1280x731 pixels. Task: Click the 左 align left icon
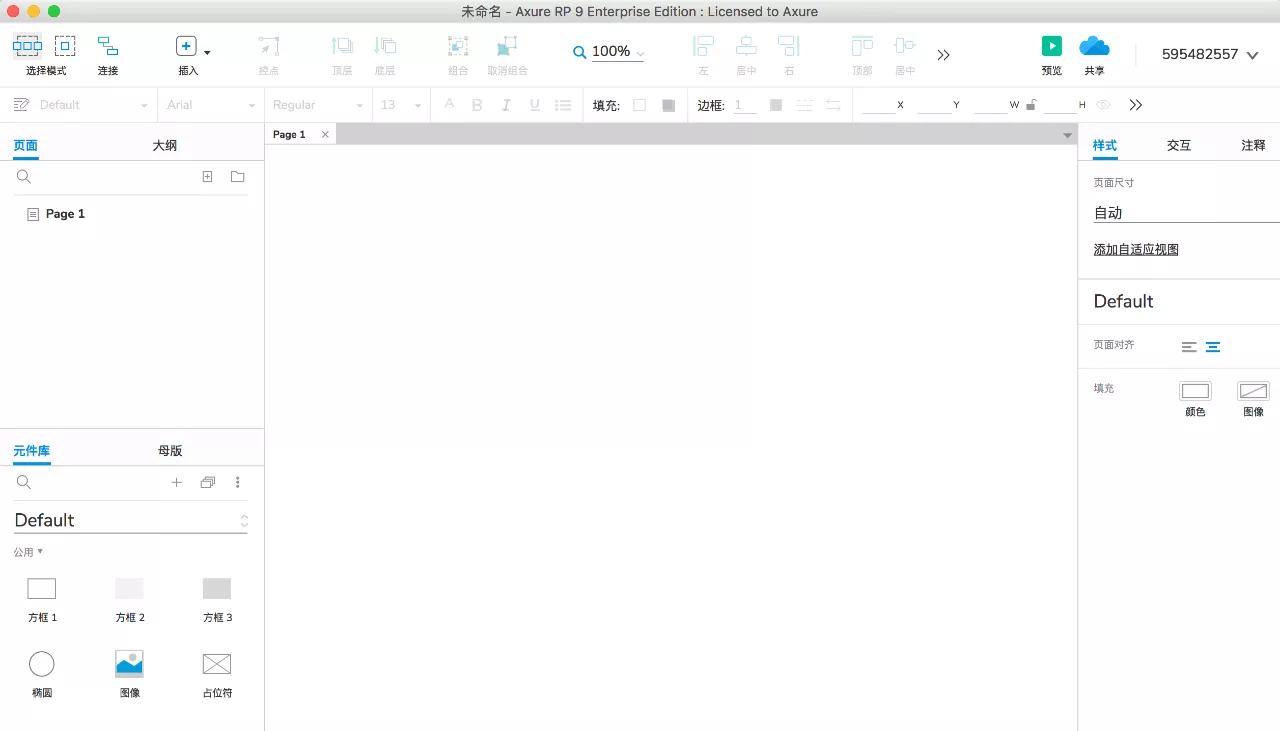coord(704,46)
